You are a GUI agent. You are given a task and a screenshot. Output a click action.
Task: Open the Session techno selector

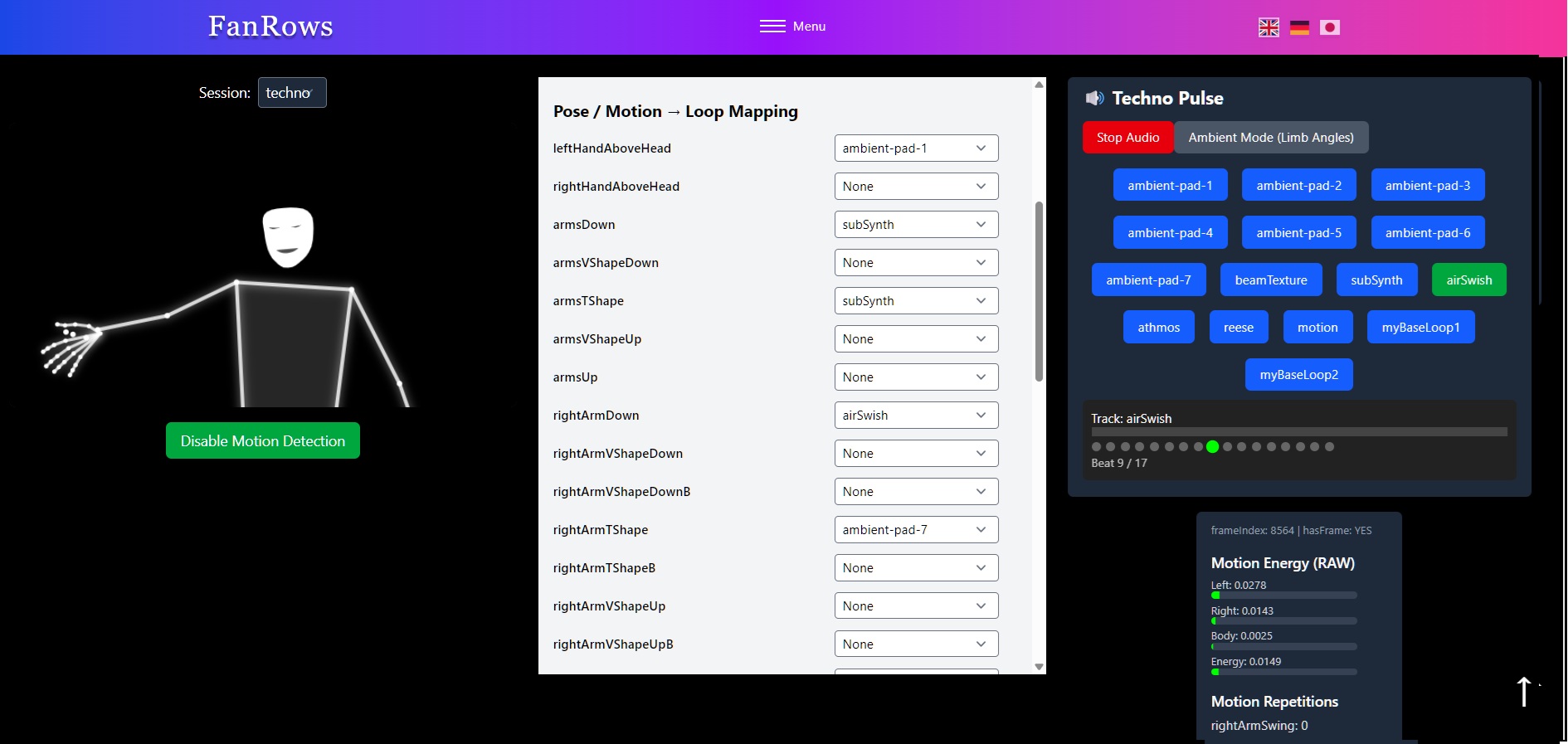(x=292, y=93)
